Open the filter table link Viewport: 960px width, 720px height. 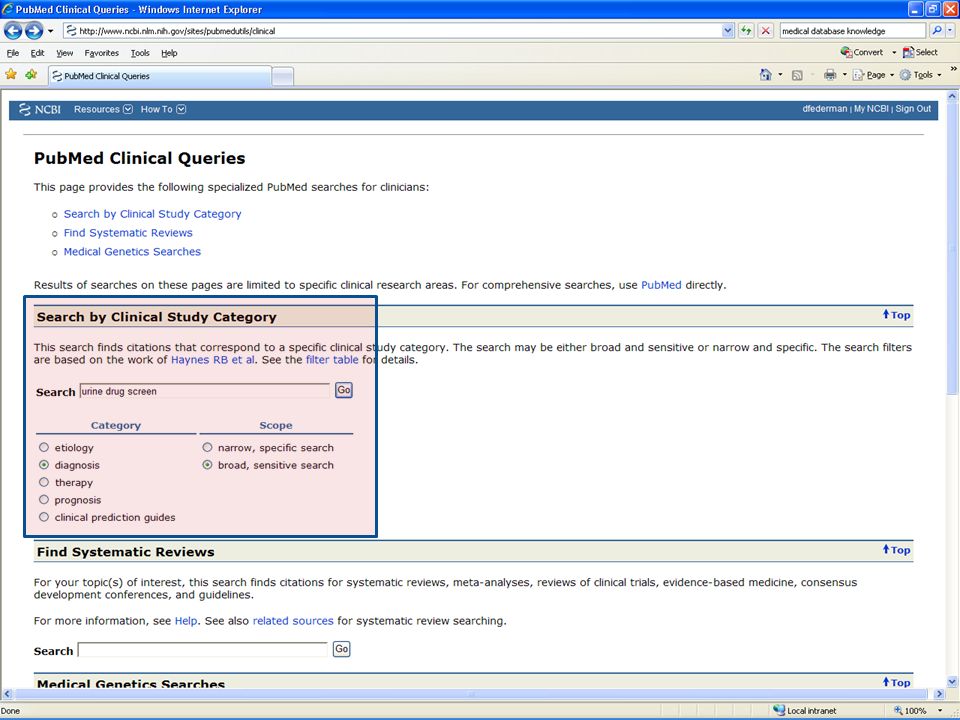coord(332,359)
